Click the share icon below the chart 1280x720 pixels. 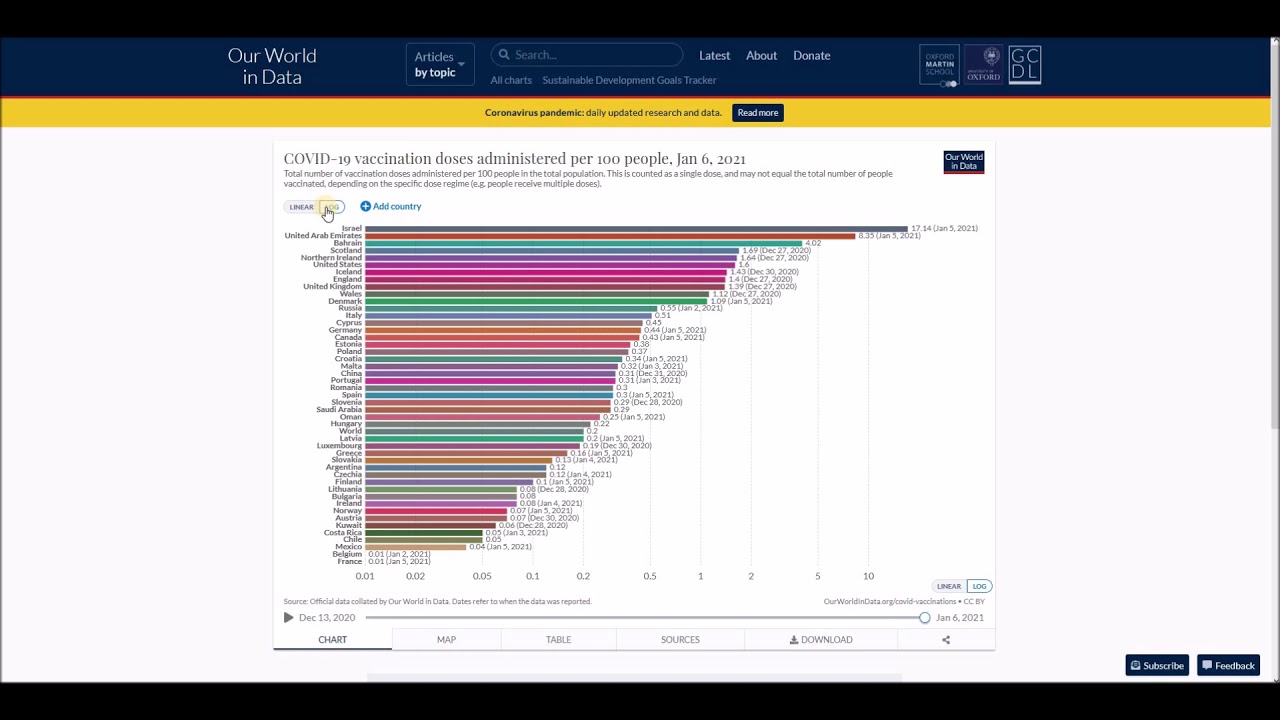coord(945,640)
